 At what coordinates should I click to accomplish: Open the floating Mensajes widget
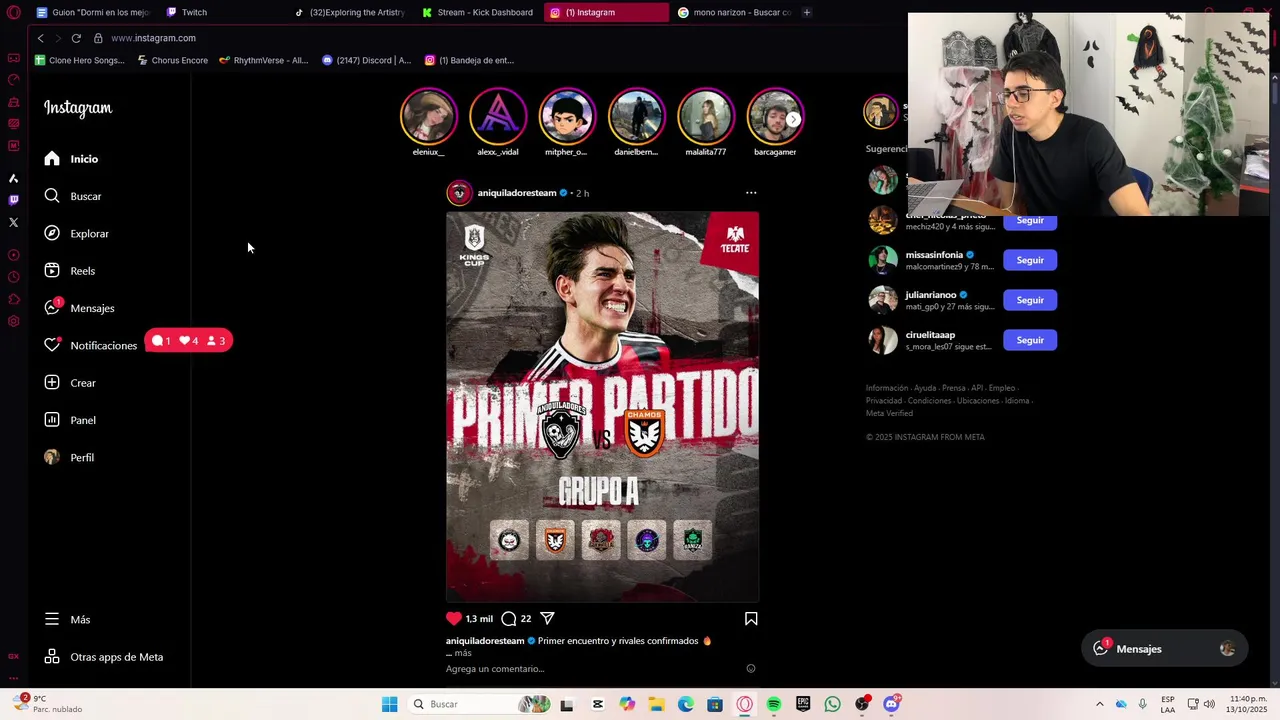tap(1164, 649)
